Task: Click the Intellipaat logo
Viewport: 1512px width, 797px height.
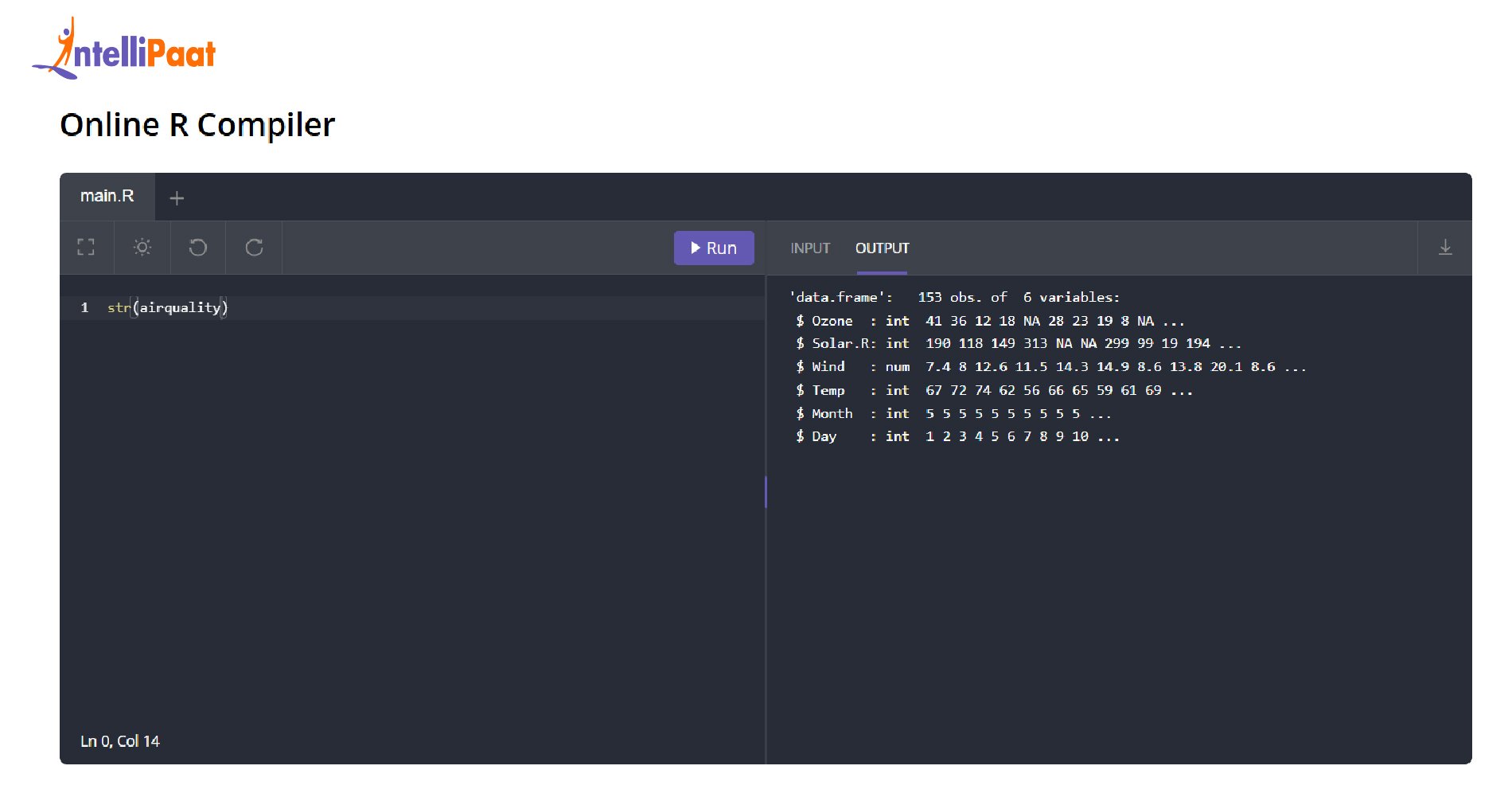Action: [x=124, y=49]
